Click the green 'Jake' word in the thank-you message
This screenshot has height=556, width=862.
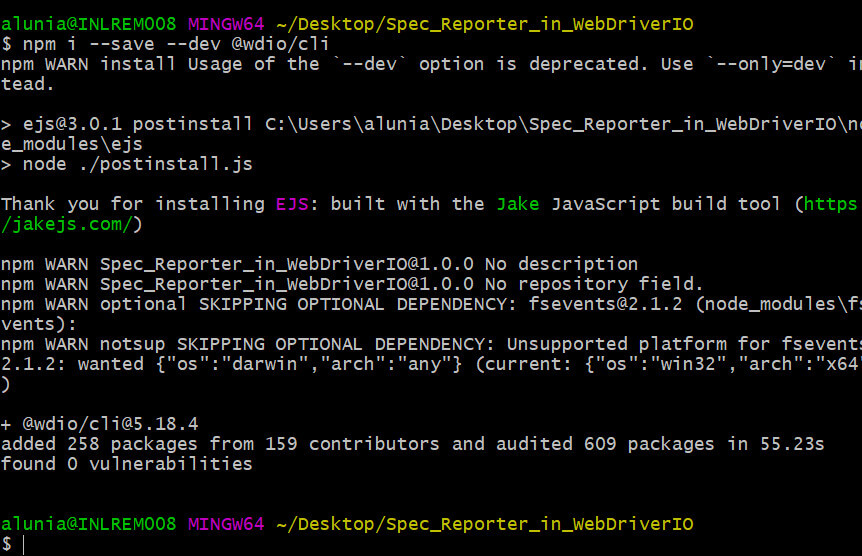coord(517,204)
